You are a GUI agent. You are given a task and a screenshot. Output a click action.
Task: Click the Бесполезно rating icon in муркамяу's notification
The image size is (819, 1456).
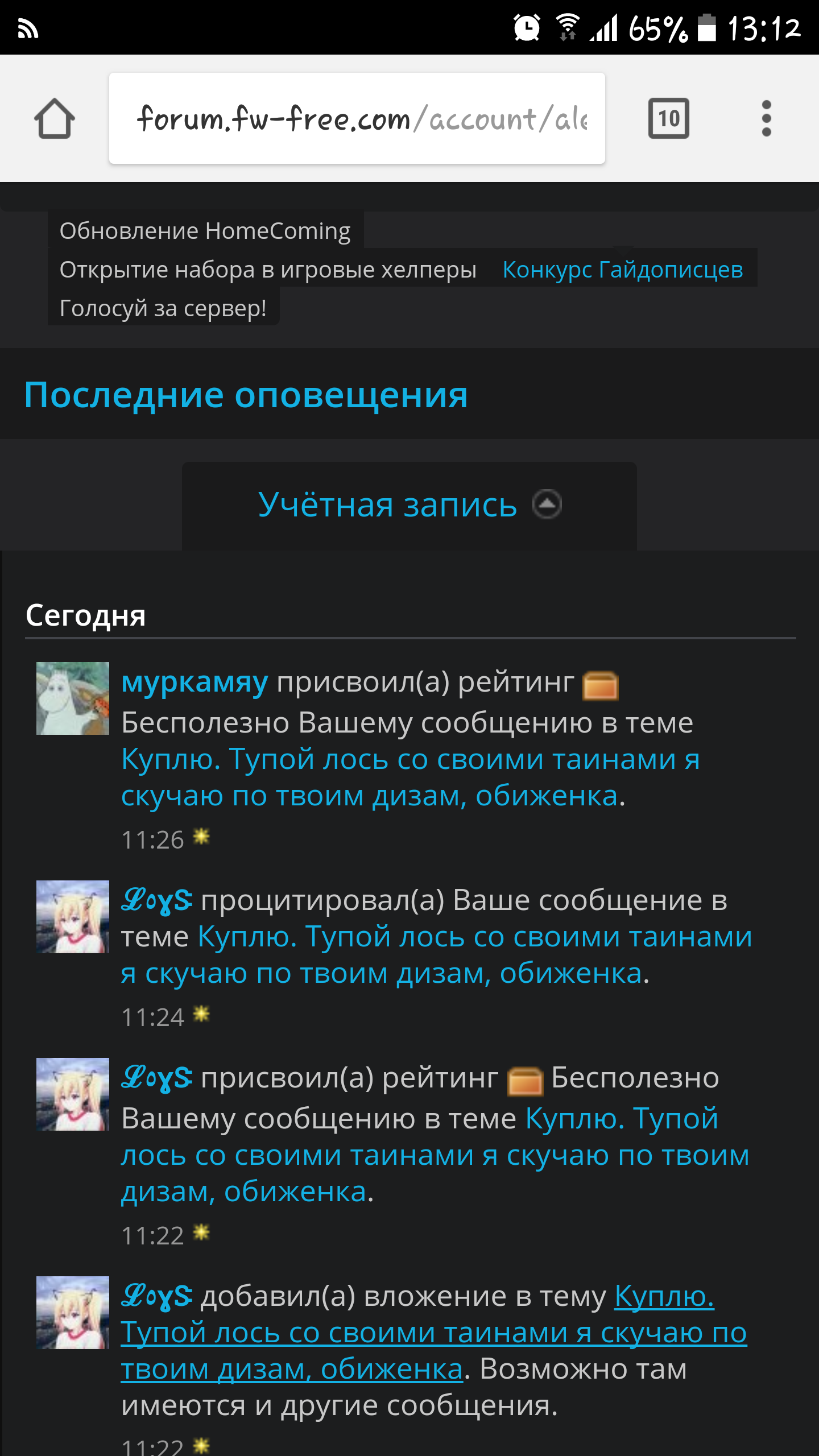(x=601, y=685)
